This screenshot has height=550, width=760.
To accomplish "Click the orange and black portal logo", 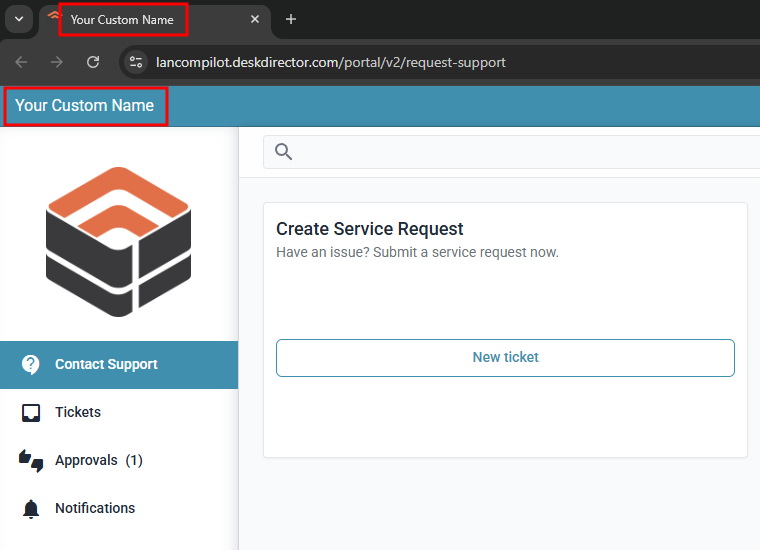I will (x=118, y=242).
